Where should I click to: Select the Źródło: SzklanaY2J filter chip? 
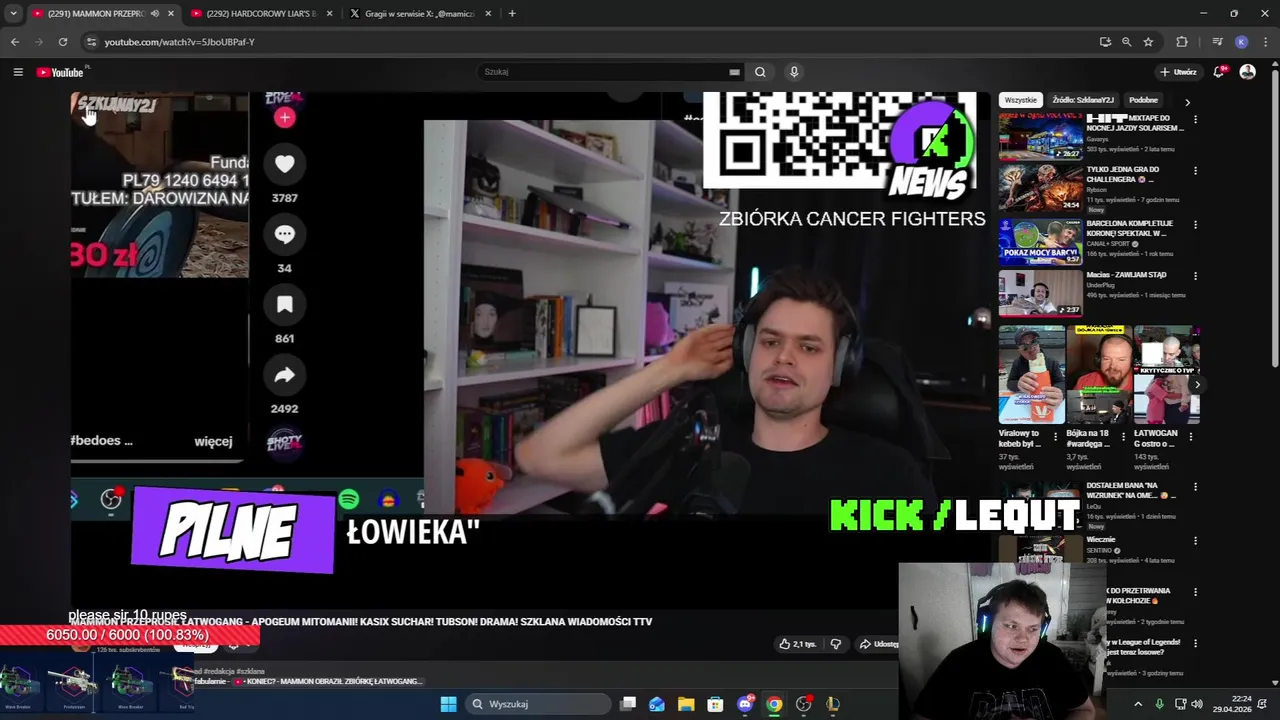[x=1083, y=100]
